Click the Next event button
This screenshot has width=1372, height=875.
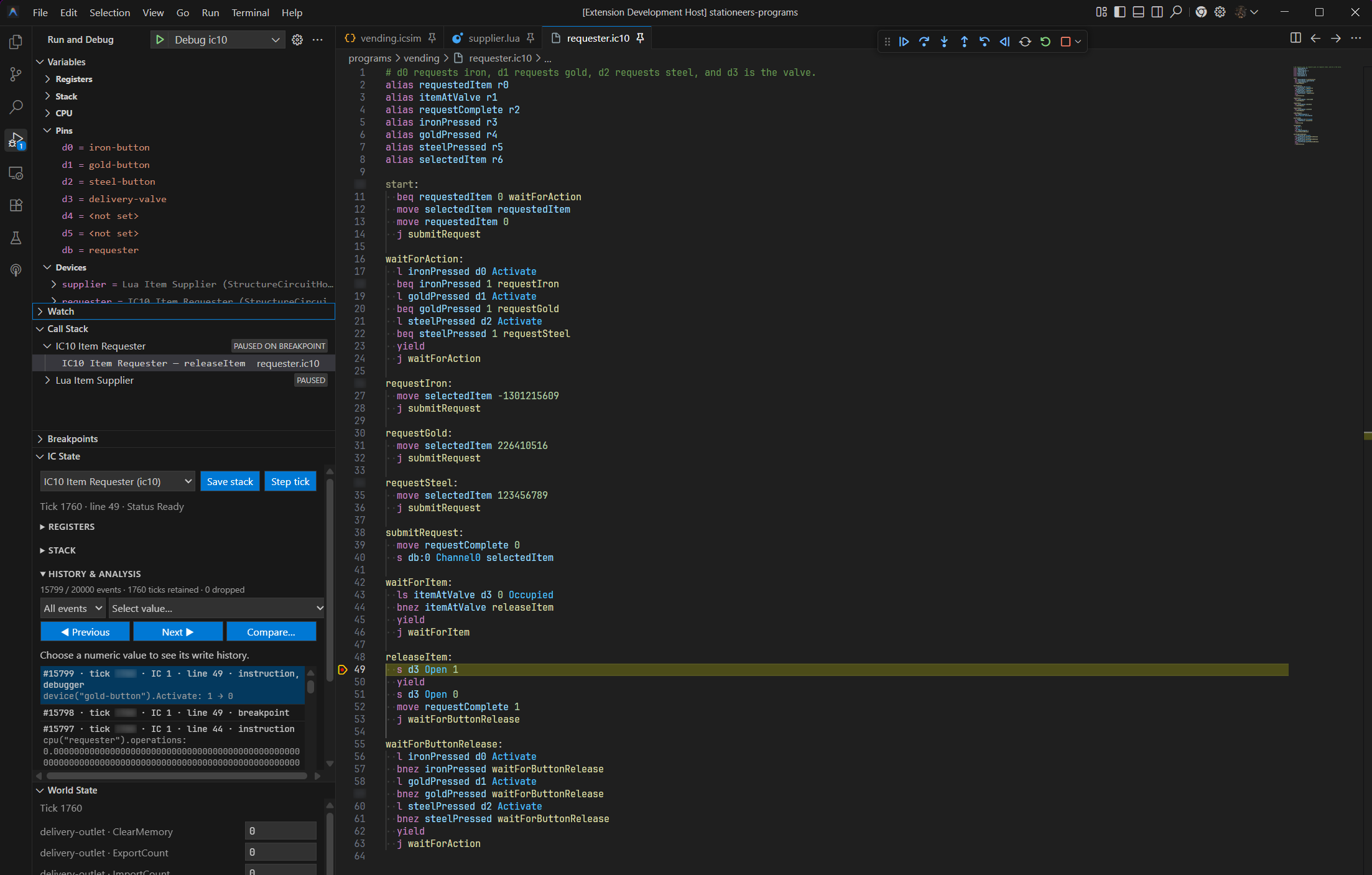pyautogui.click(x=178, y=632)
